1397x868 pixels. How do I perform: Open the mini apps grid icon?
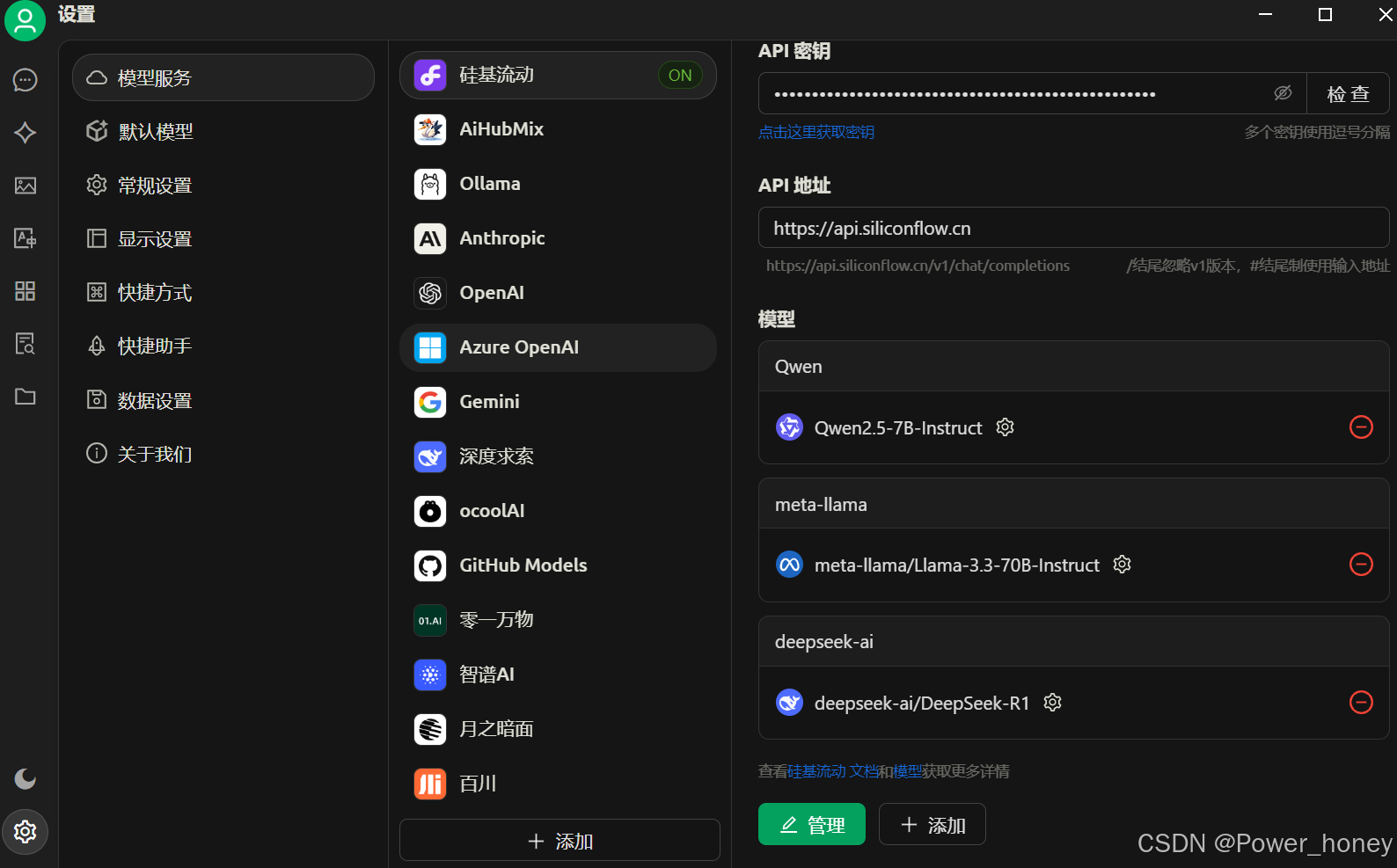pos(26,291)
